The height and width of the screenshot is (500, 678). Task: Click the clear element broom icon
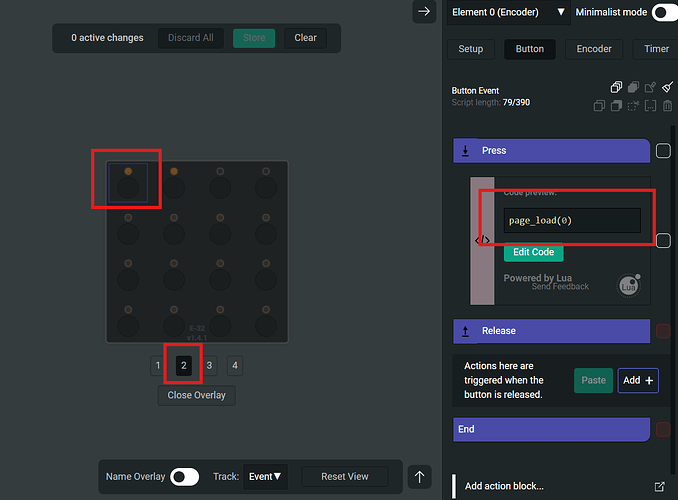coord(668,88)
